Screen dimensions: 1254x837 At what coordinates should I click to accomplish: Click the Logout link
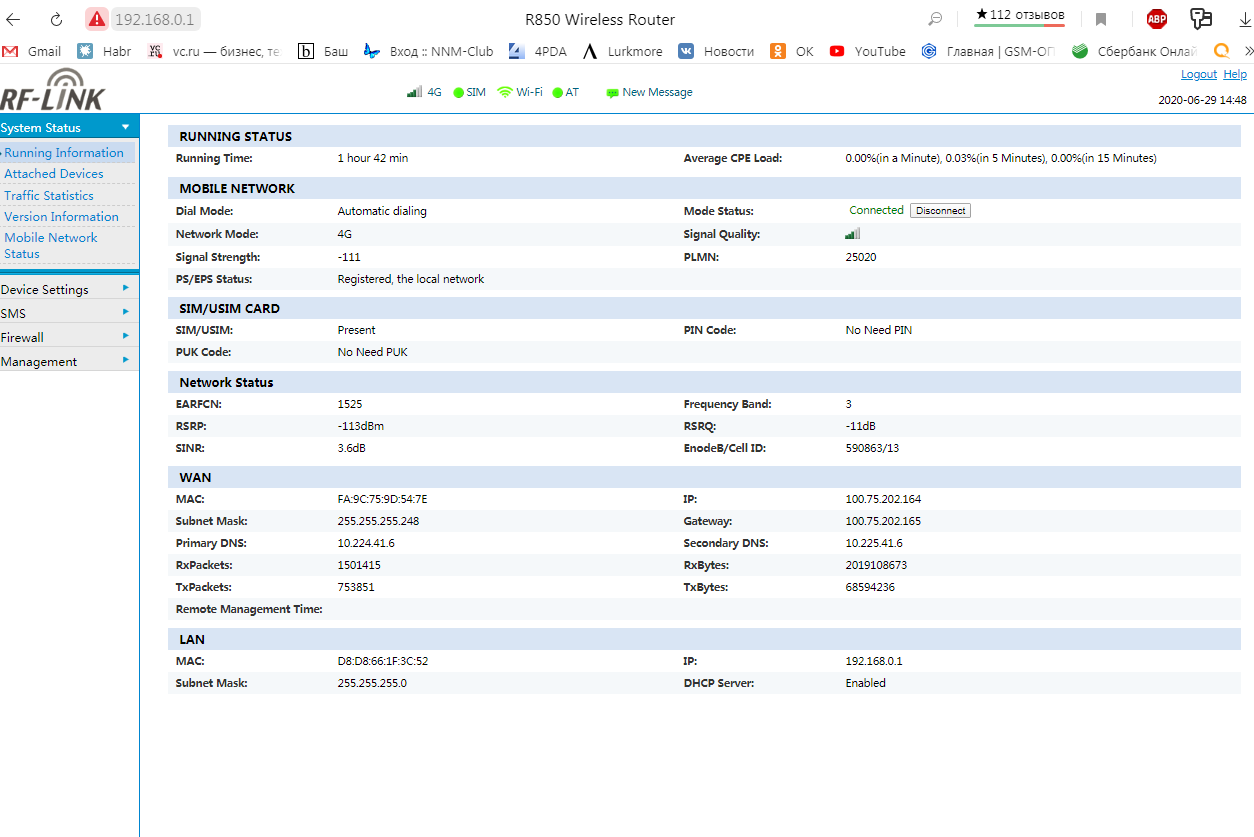click(1198, 74)
